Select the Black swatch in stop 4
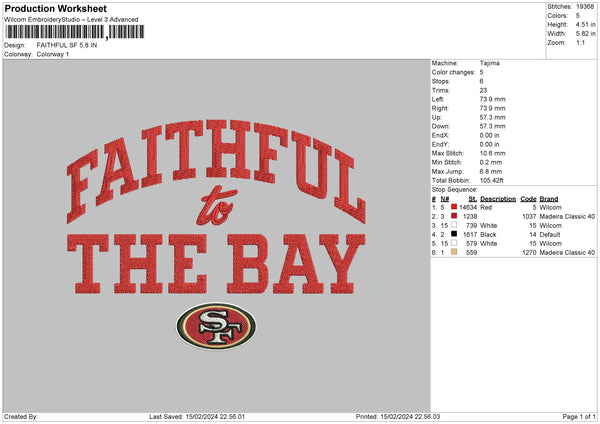This screenshot has width=600, height=424. click(454, 234)
